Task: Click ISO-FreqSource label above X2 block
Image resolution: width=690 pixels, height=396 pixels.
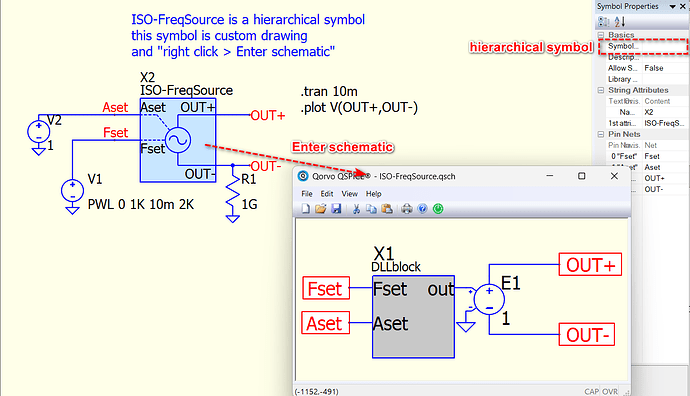Action: click(187, 91)
